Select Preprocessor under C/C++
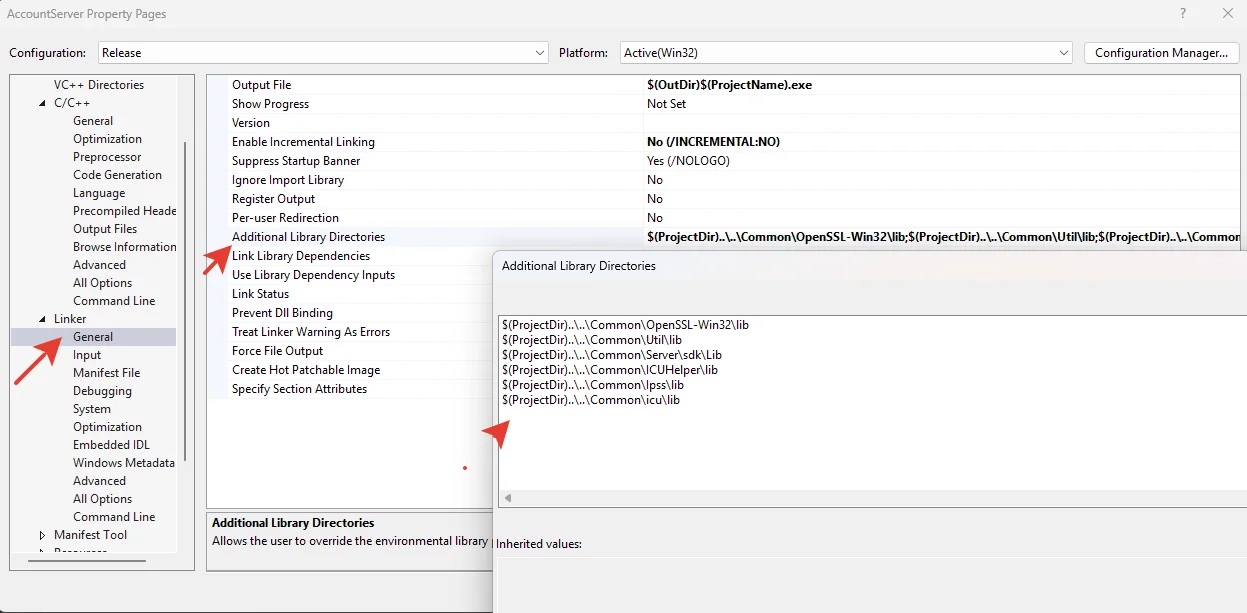This screenshot has width=1247, height=613. coord(107,157)
